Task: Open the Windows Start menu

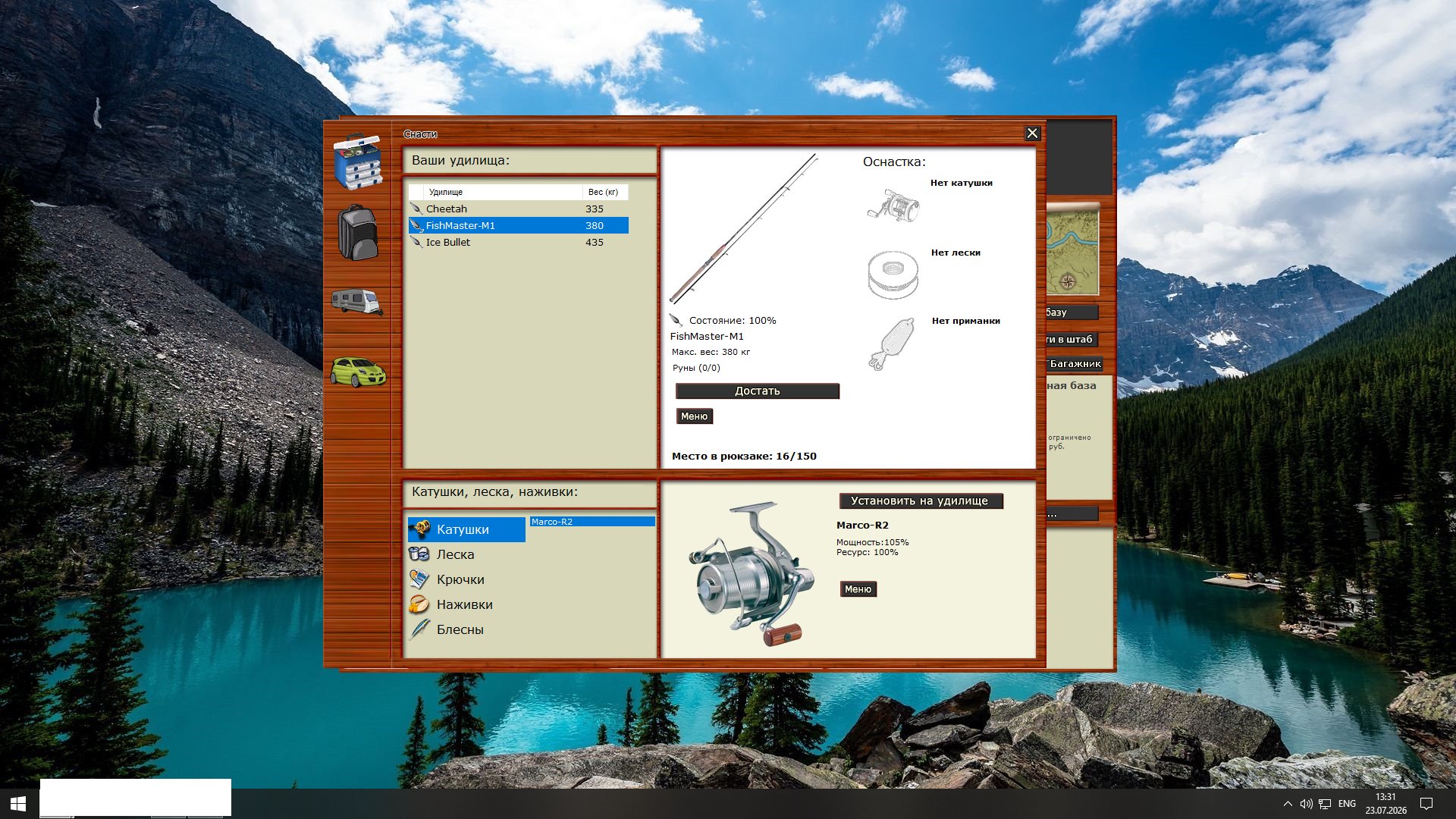Action: coord(18,804)
